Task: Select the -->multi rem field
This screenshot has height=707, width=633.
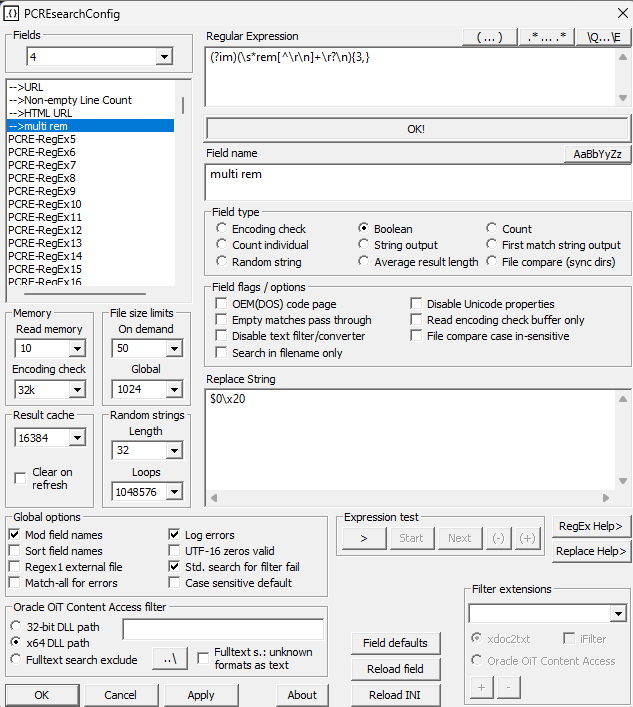Action: pyautogui.click(x=91, y=126)
